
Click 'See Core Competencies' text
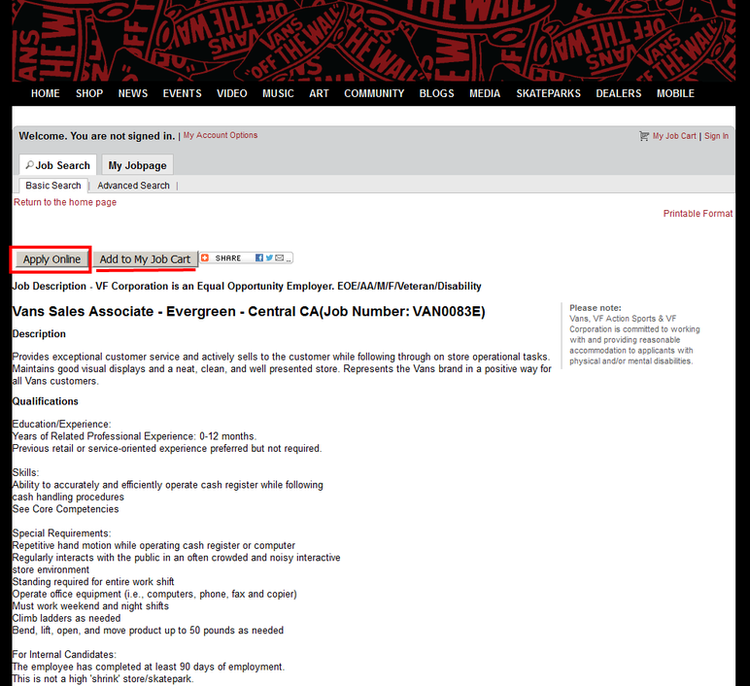pyautogui.click(x=66, y=509)
